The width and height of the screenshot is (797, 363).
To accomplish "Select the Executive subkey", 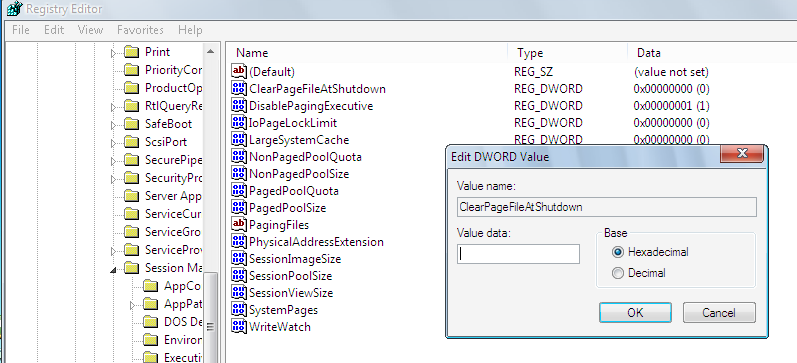I will (183, 357).
